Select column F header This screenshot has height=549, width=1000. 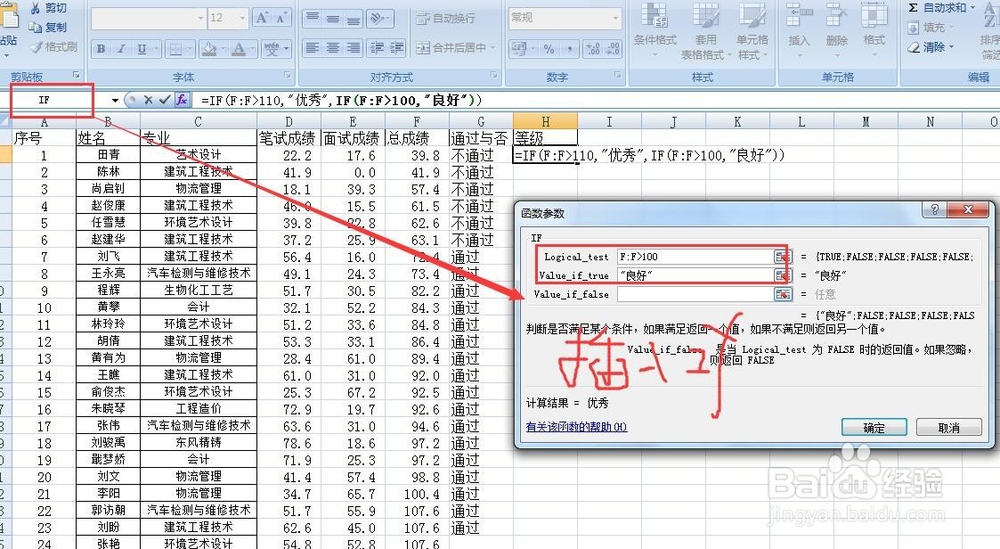tap(416, 121)
